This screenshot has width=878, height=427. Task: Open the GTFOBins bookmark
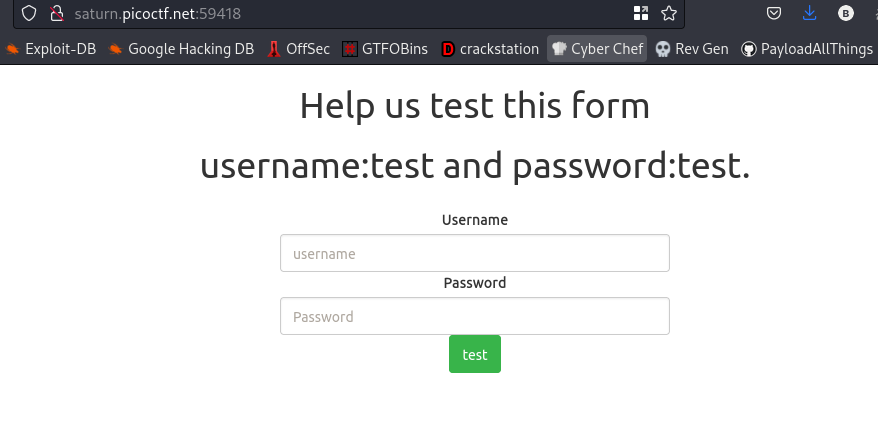click(x=385, y=49)
